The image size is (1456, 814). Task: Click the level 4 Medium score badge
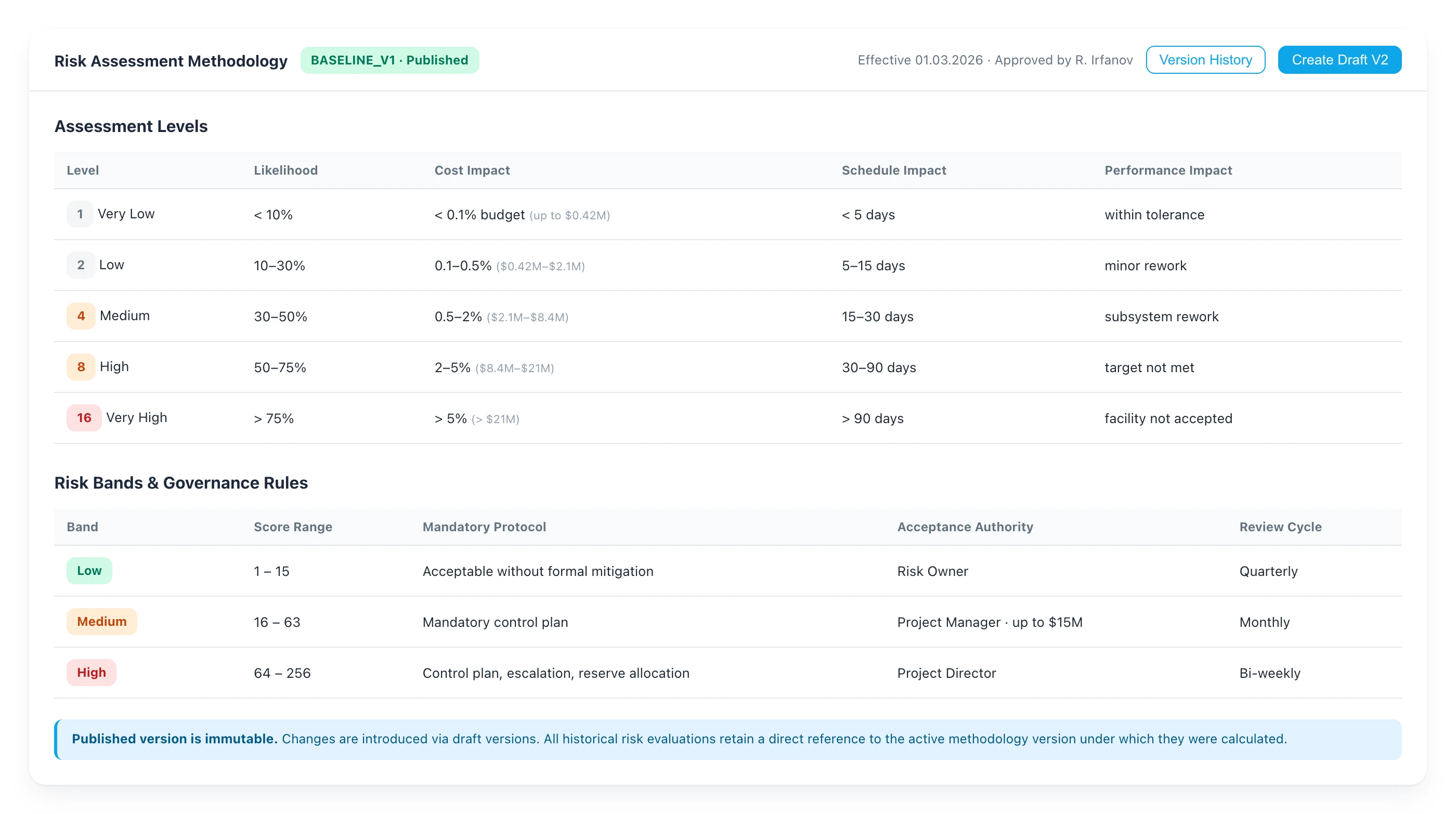pos(81,316)
